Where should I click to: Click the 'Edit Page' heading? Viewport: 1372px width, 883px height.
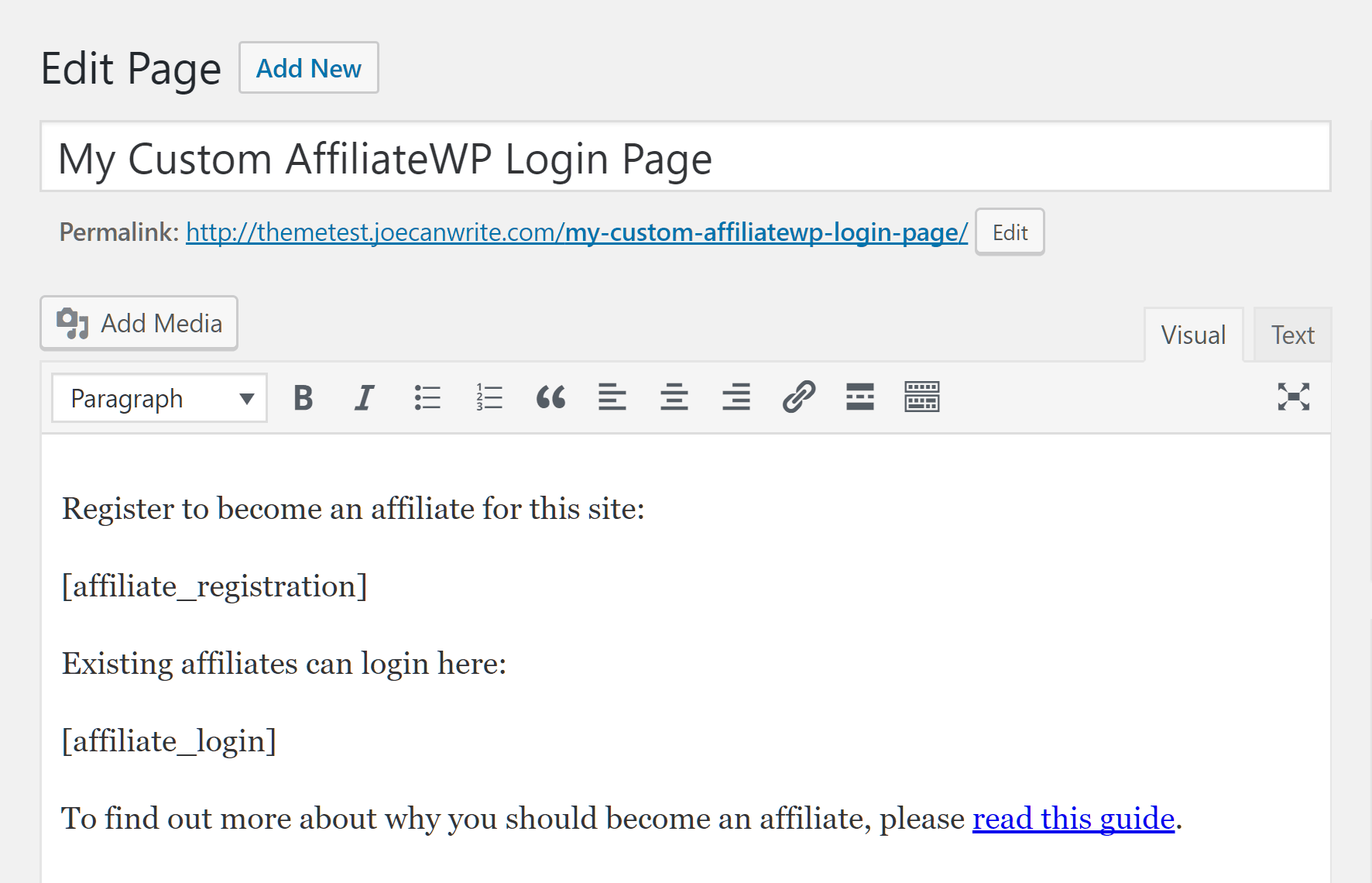click(x=131, y=68)
